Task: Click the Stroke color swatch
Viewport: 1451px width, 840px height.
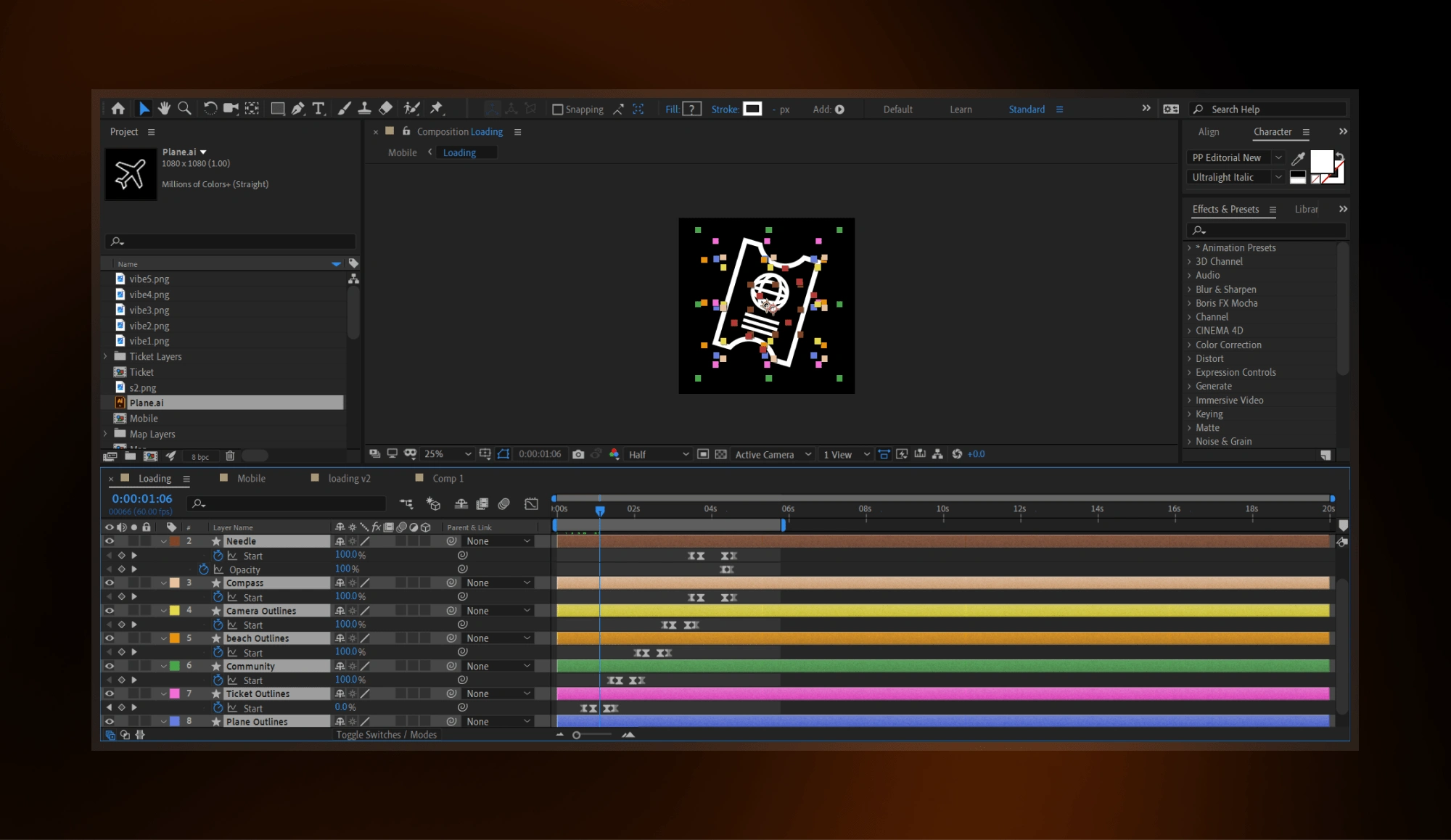Action: [x=752, y=109]
